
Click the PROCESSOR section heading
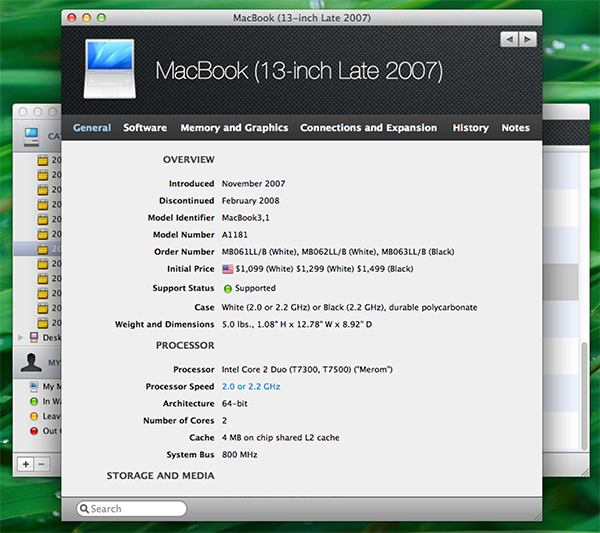pyautogui.click(x=185, y=346)
